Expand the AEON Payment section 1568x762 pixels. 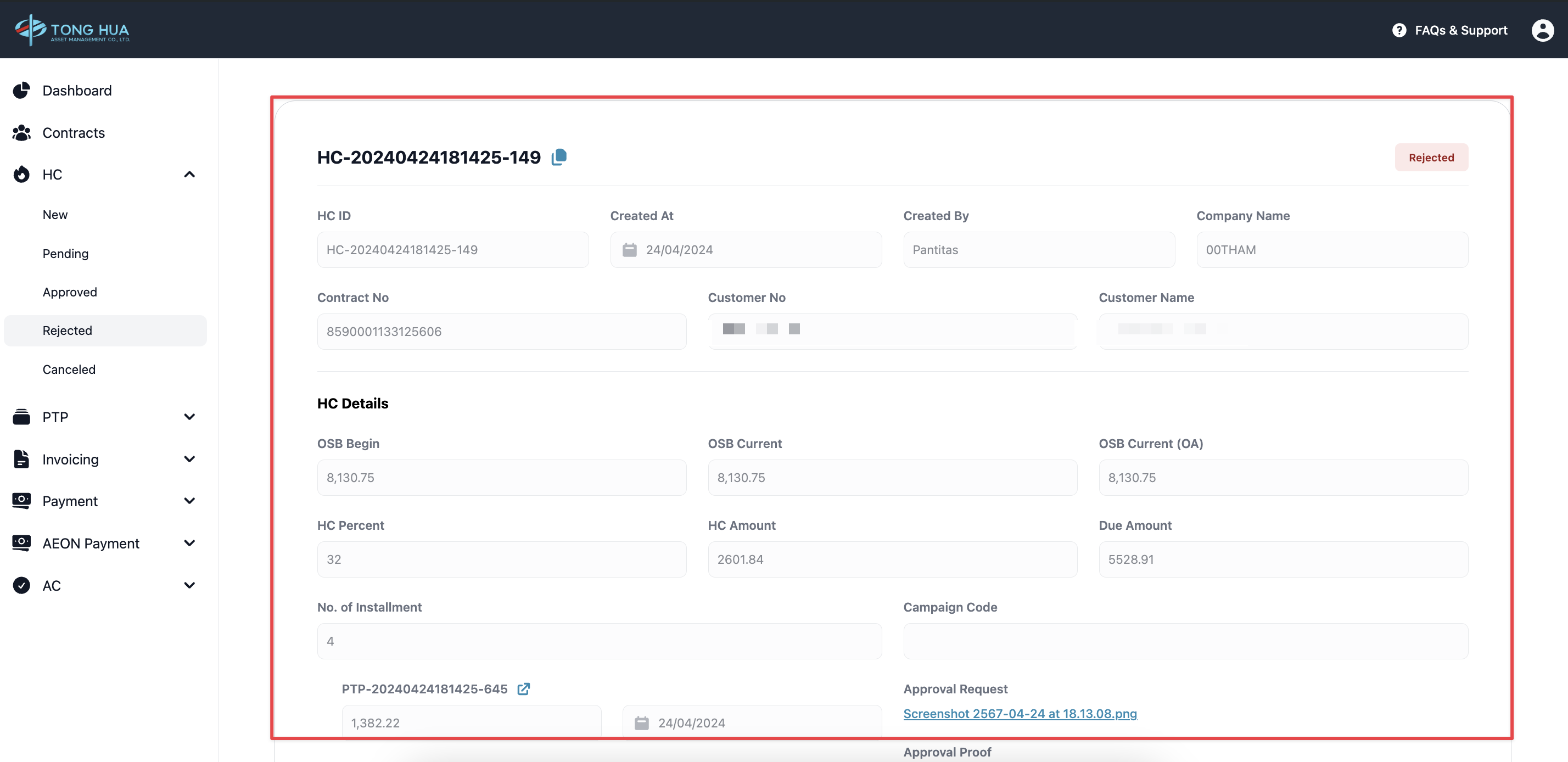click(189, 543)
